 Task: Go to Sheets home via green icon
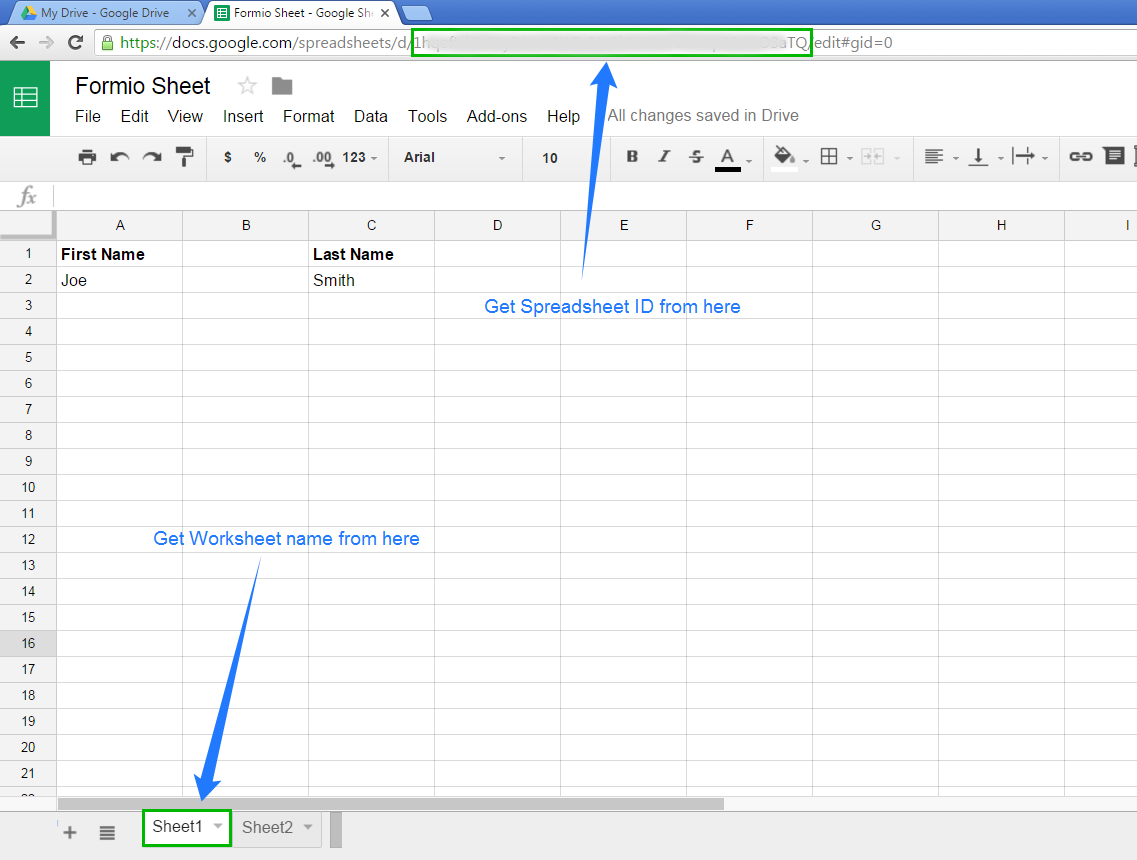click(25, 97)
